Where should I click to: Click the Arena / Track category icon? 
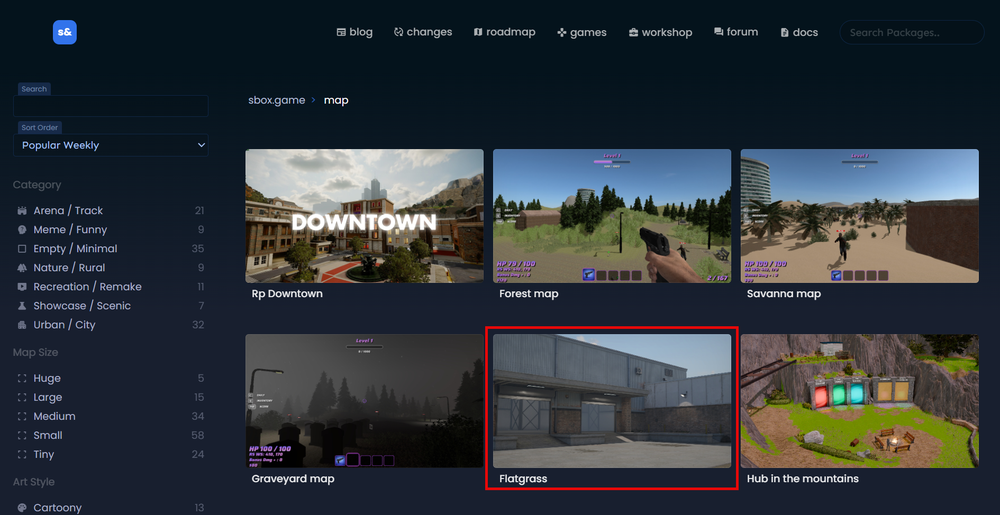[22, 210]
